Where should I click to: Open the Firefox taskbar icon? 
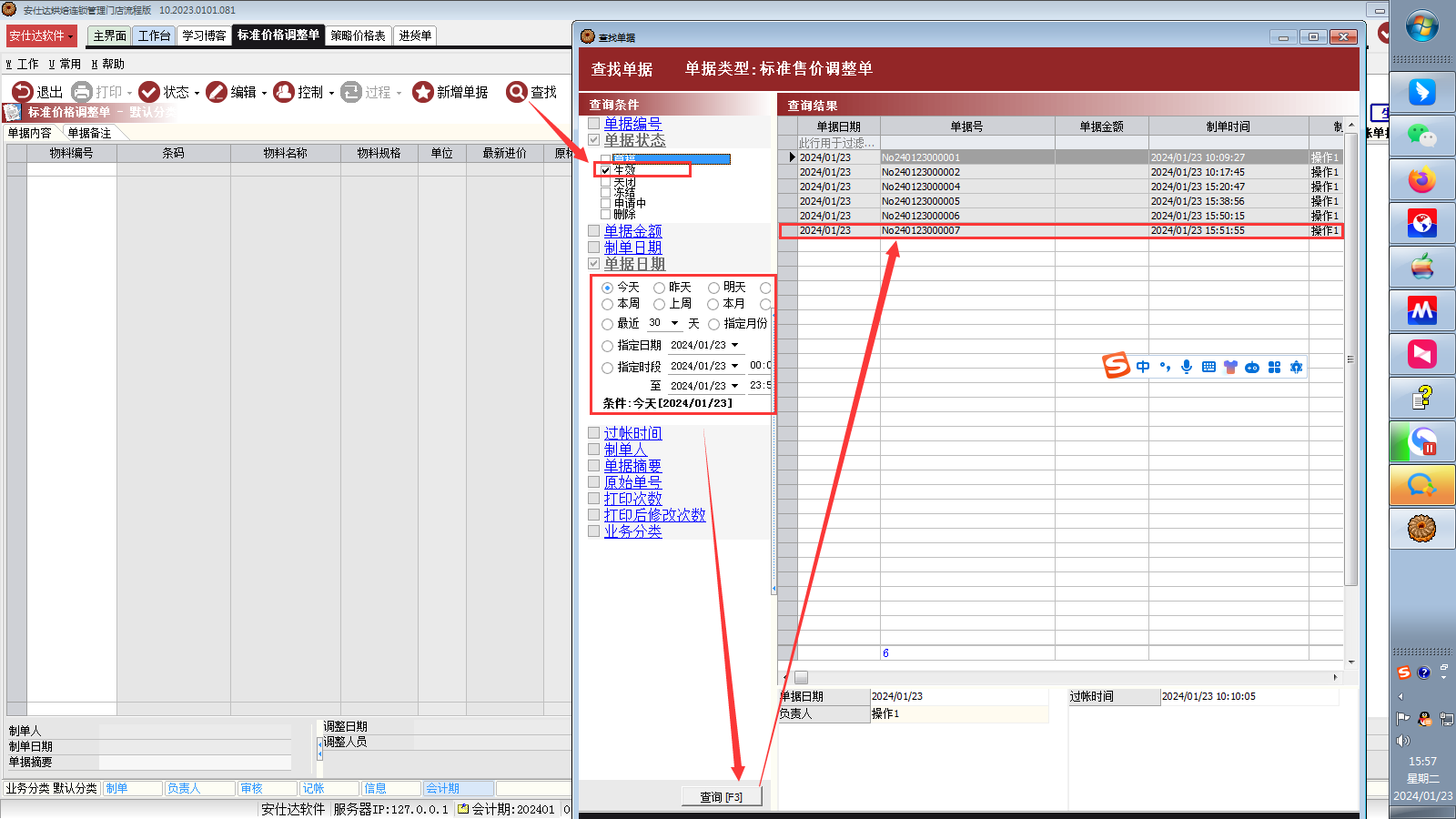tap(1422, 179)
